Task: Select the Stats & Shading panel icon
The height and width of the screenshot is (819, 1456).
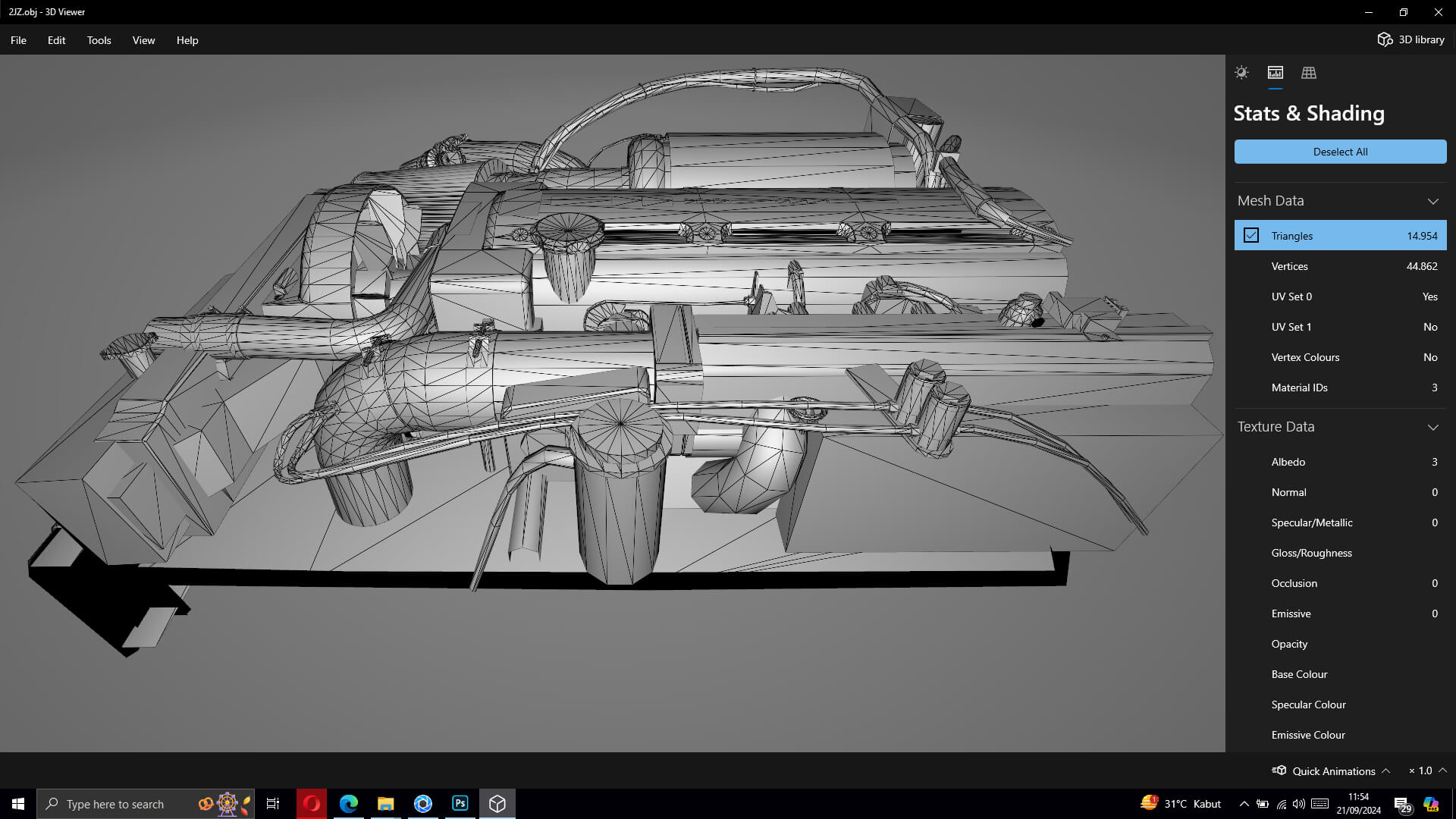Action: (x=1276, y=73)
